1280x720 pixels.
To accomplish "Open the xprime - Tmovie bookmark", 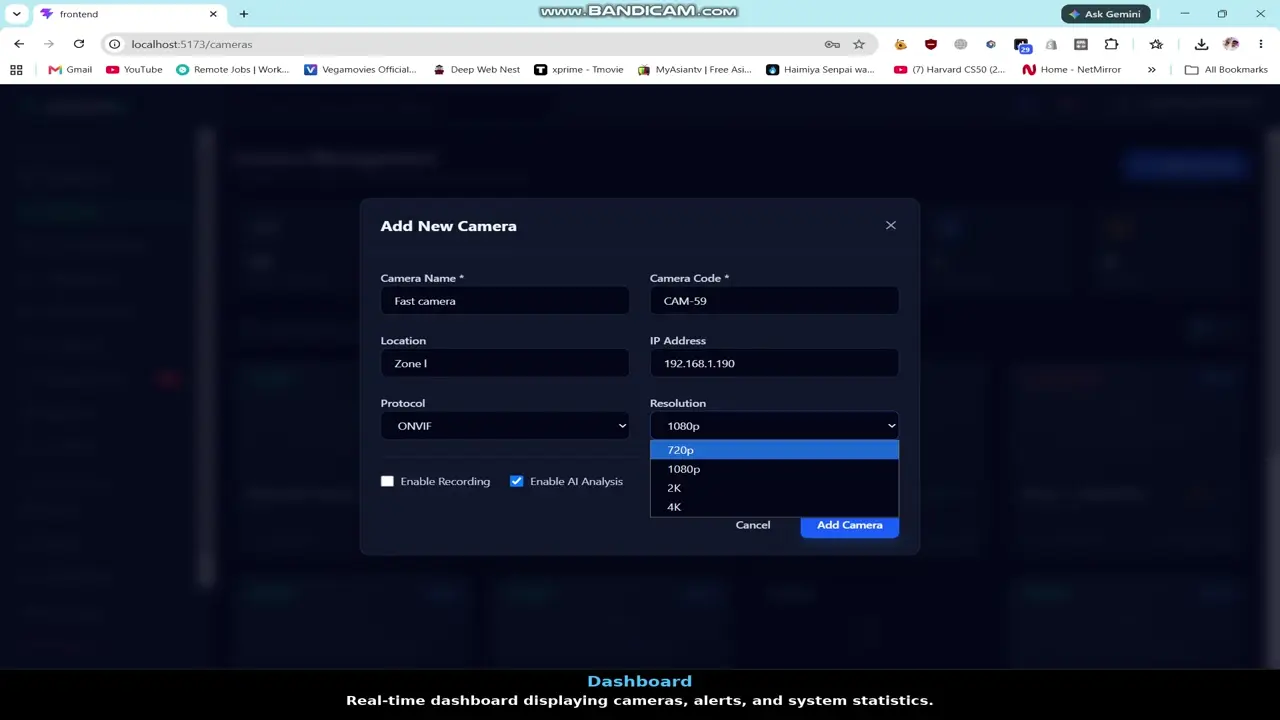I will click(579, 70).
